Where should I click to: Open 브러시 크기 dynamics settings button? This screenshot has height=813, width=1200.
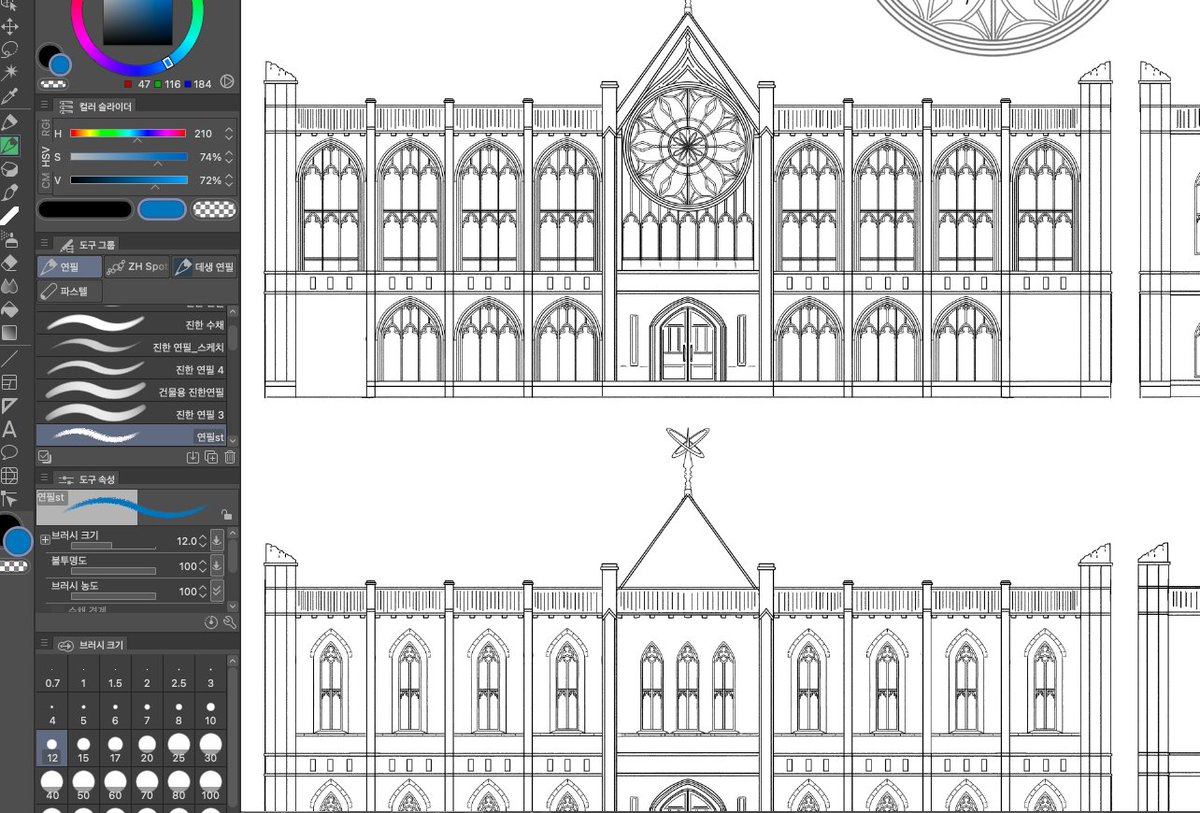point(217,540)
